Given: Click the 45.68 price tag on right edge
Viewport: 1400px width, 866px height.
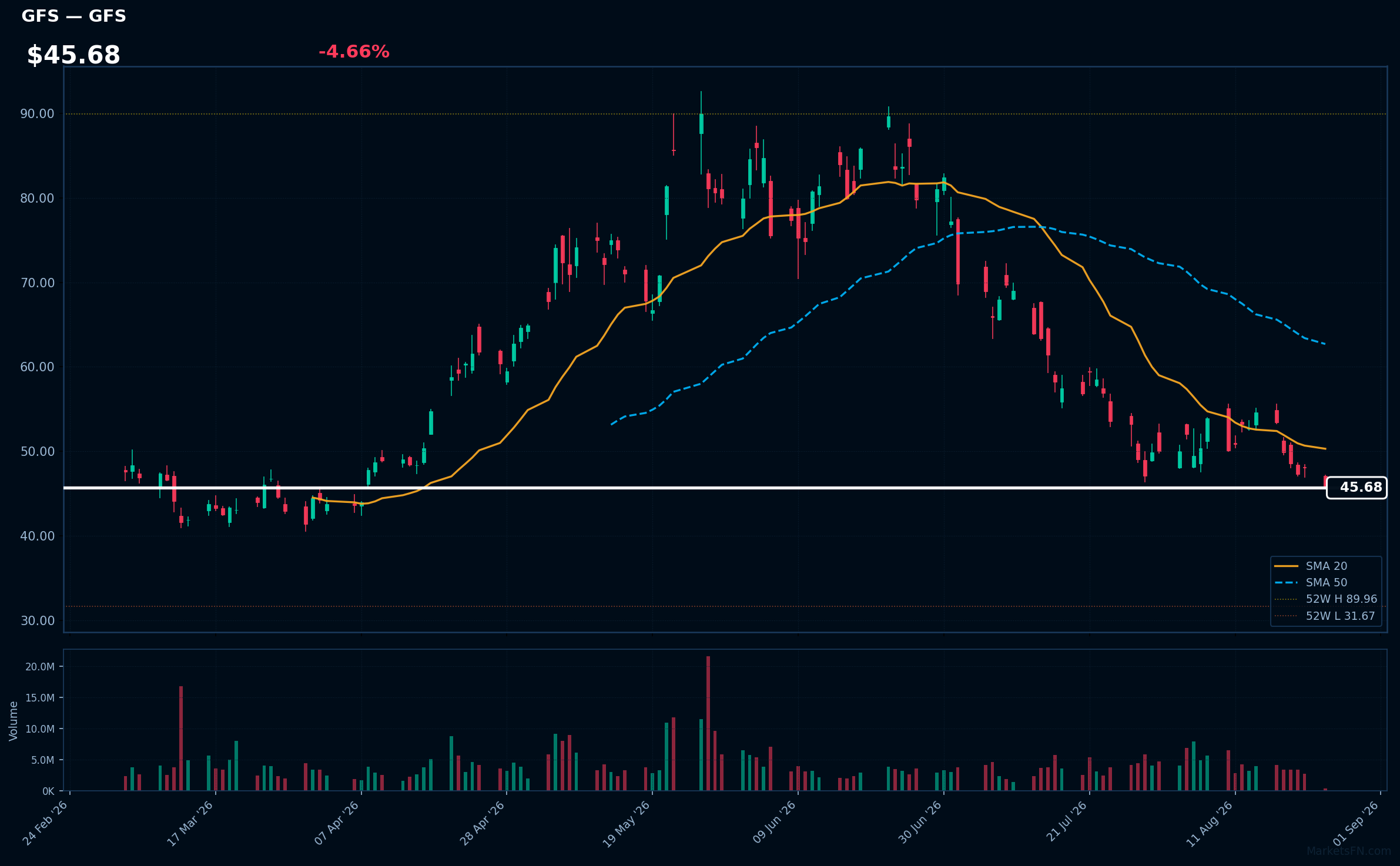Looking at the screenshot, I should coord(1357,488).
